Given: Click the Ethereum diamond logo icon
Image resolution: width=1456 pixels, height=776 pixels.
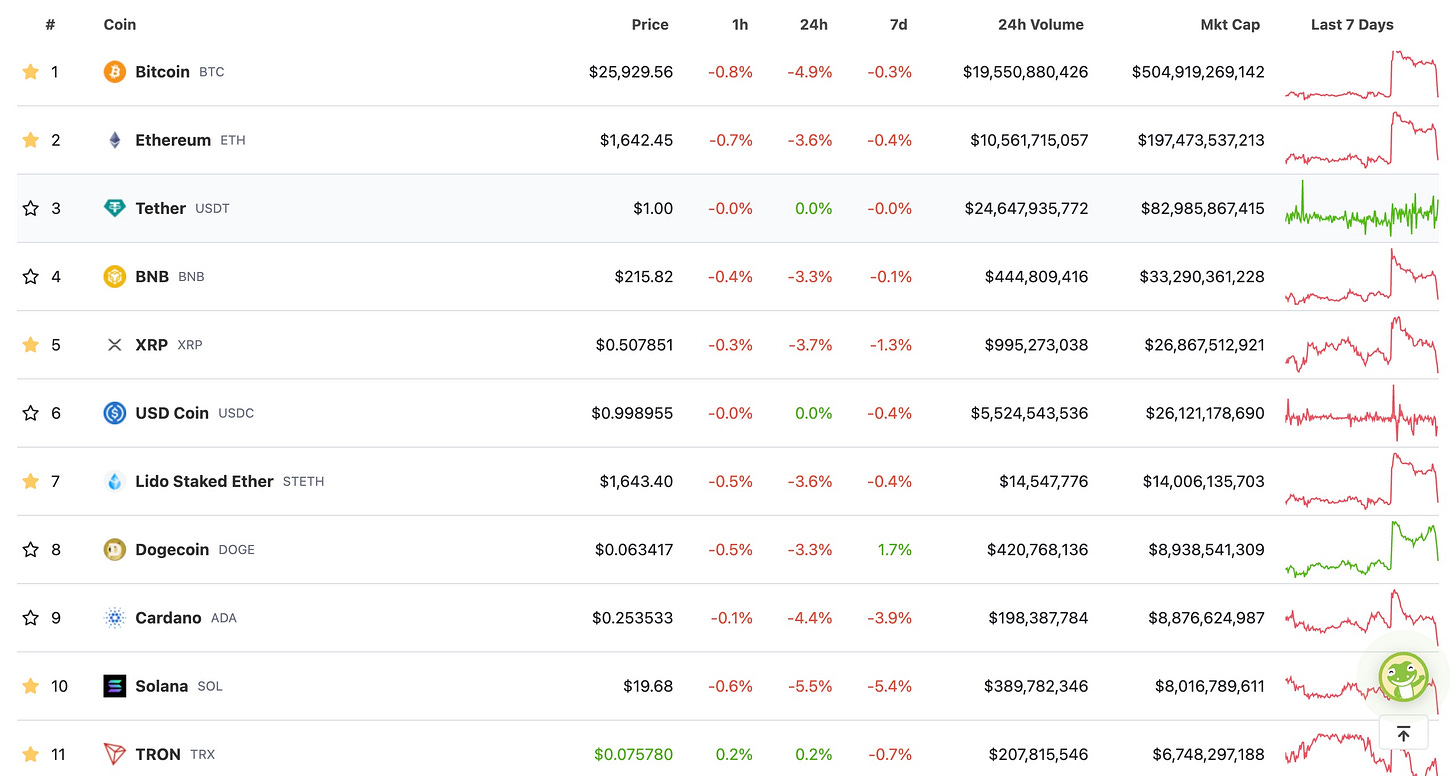Looking at the screenshot, I should 115,140.
